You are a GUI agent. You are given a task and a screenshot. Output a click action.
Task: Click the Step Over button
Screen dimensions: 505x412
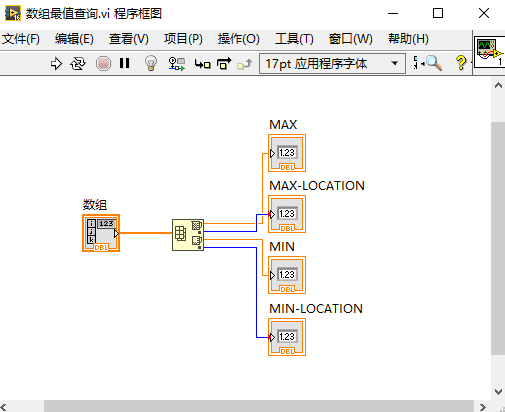tap(224, 63)
